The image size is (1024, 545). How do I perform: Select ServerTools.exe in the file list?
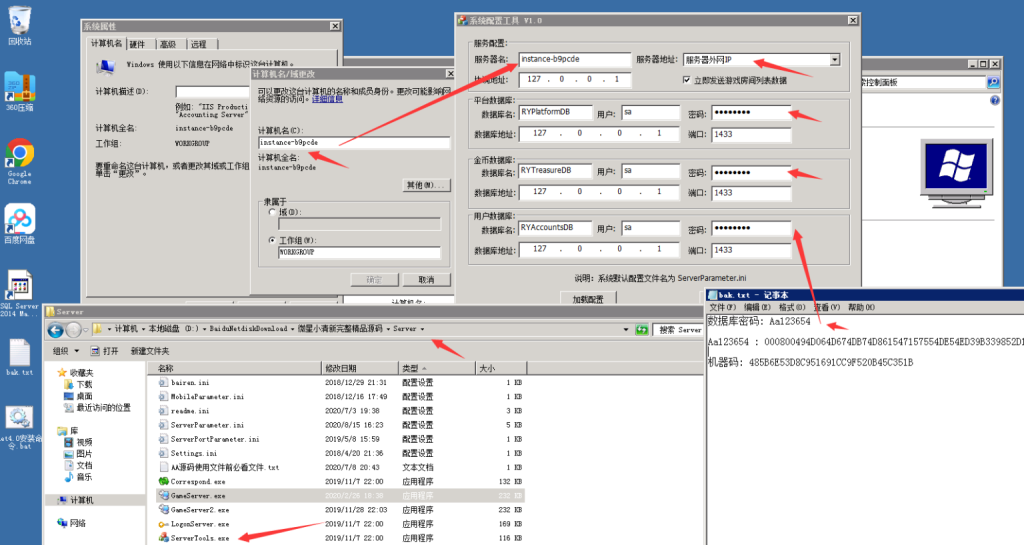(x=200, y=538)
